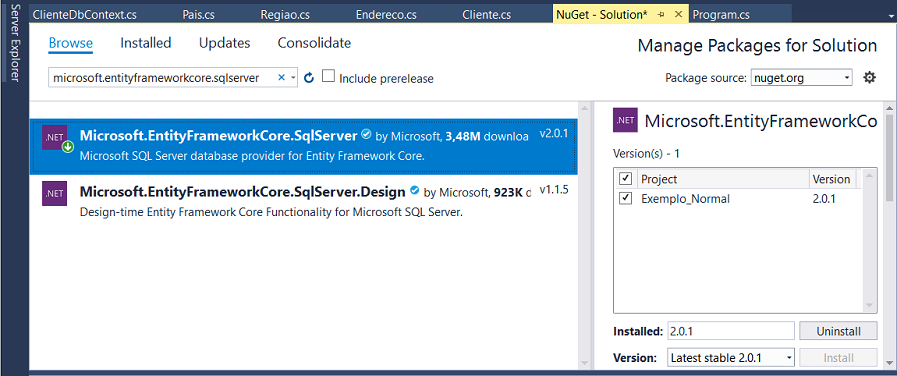897x376 pixels.
Task: Switch to the Installed tab
Action: click(x=146, y=43)
